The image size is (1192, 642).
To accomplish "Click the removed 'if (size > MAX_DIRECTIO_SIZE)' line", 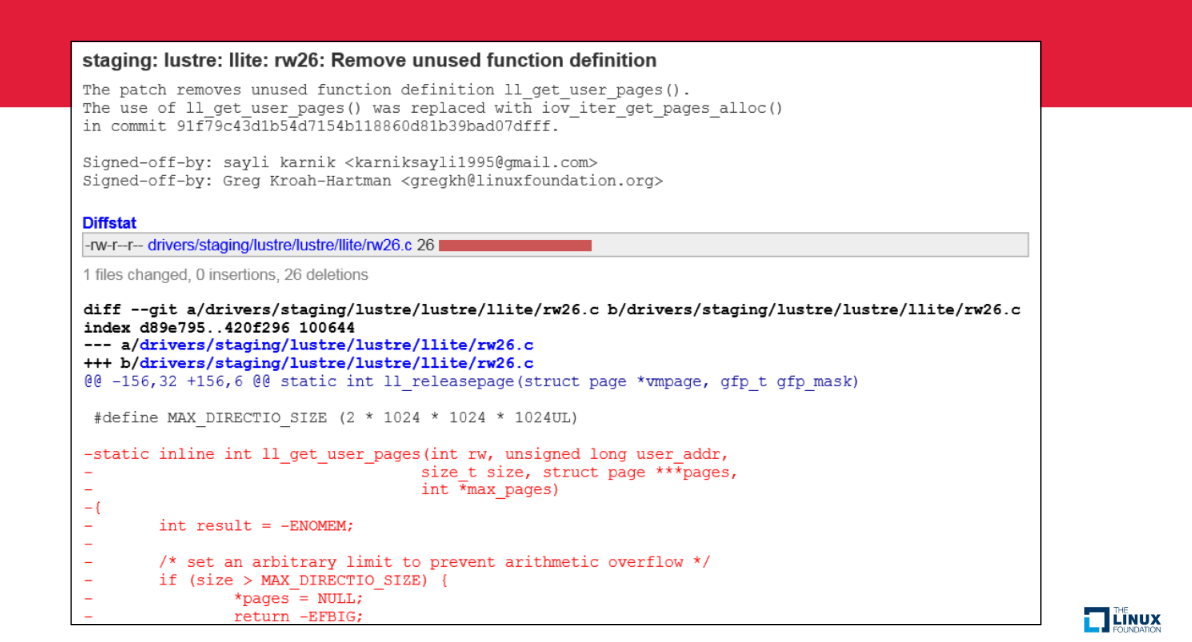I will tap(265, 580).
